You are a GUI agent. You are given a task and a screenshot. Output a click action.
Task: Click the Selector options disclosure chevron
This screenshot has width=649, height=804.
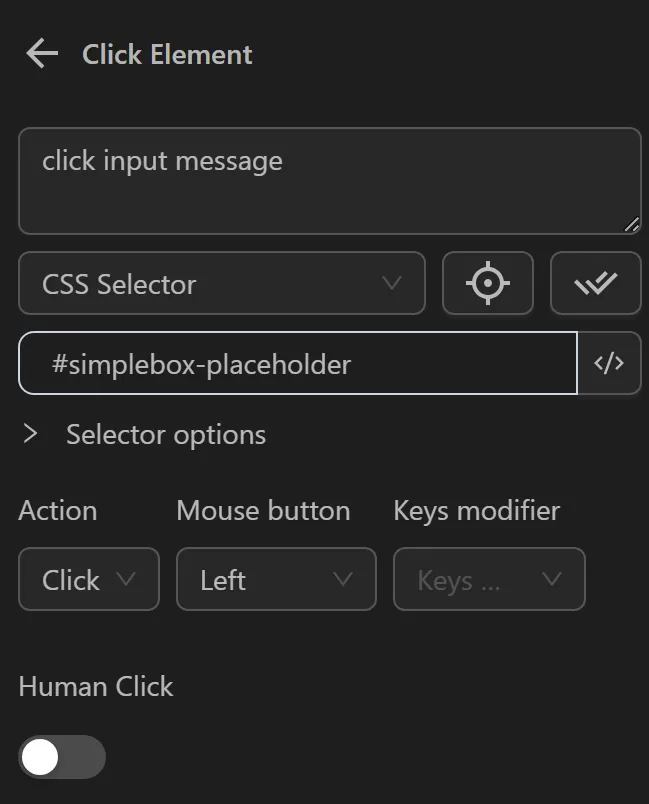pos(29,435)
